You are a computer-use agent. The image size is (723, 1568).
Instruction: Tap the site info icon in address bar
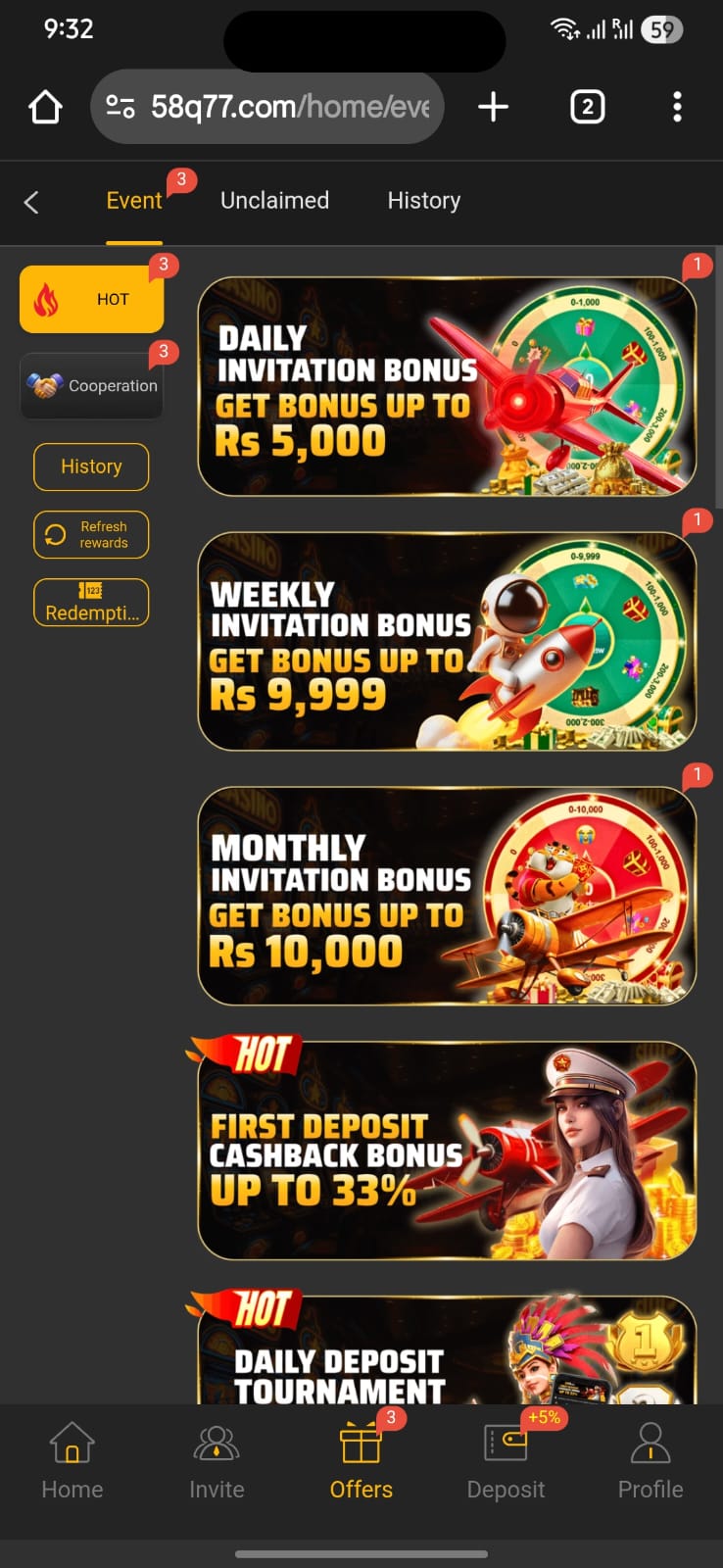click(x=120, y=107)
